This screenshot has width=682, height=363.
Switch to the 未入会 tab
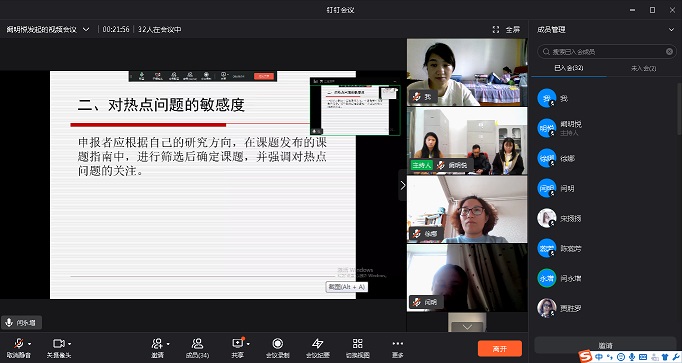pos(643,68)
